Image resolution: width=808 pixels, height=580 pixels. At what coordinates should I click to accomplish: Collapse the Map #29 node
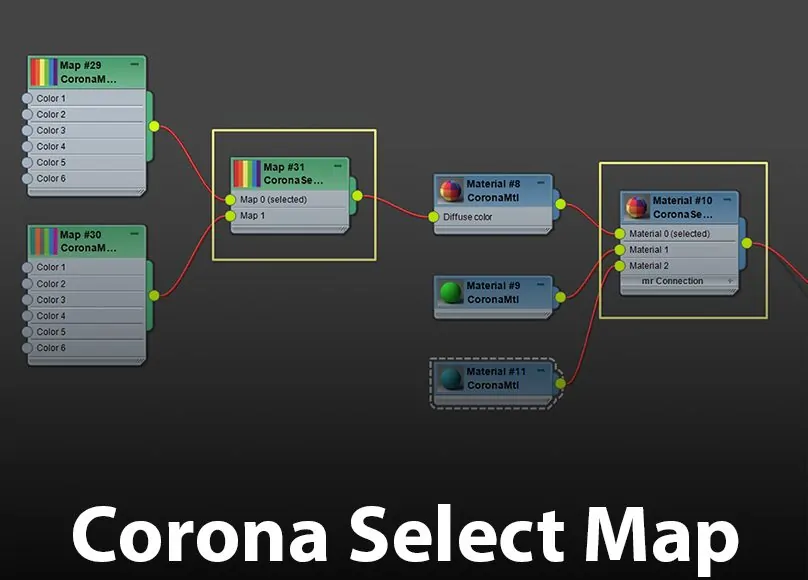pos(135,64)
